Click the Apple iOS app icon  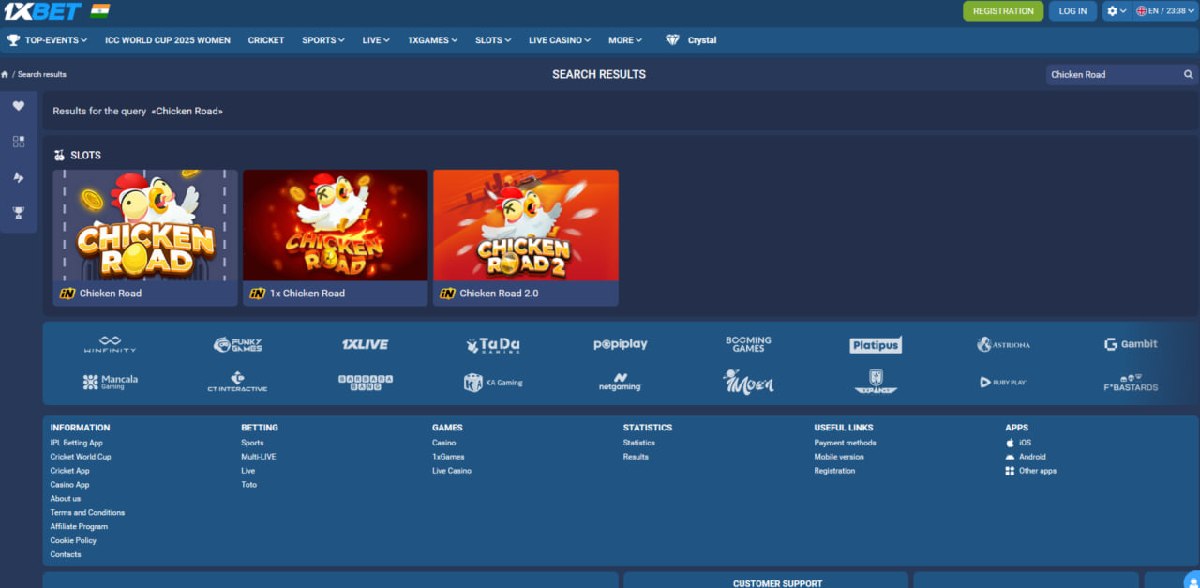click(1012, 443)
